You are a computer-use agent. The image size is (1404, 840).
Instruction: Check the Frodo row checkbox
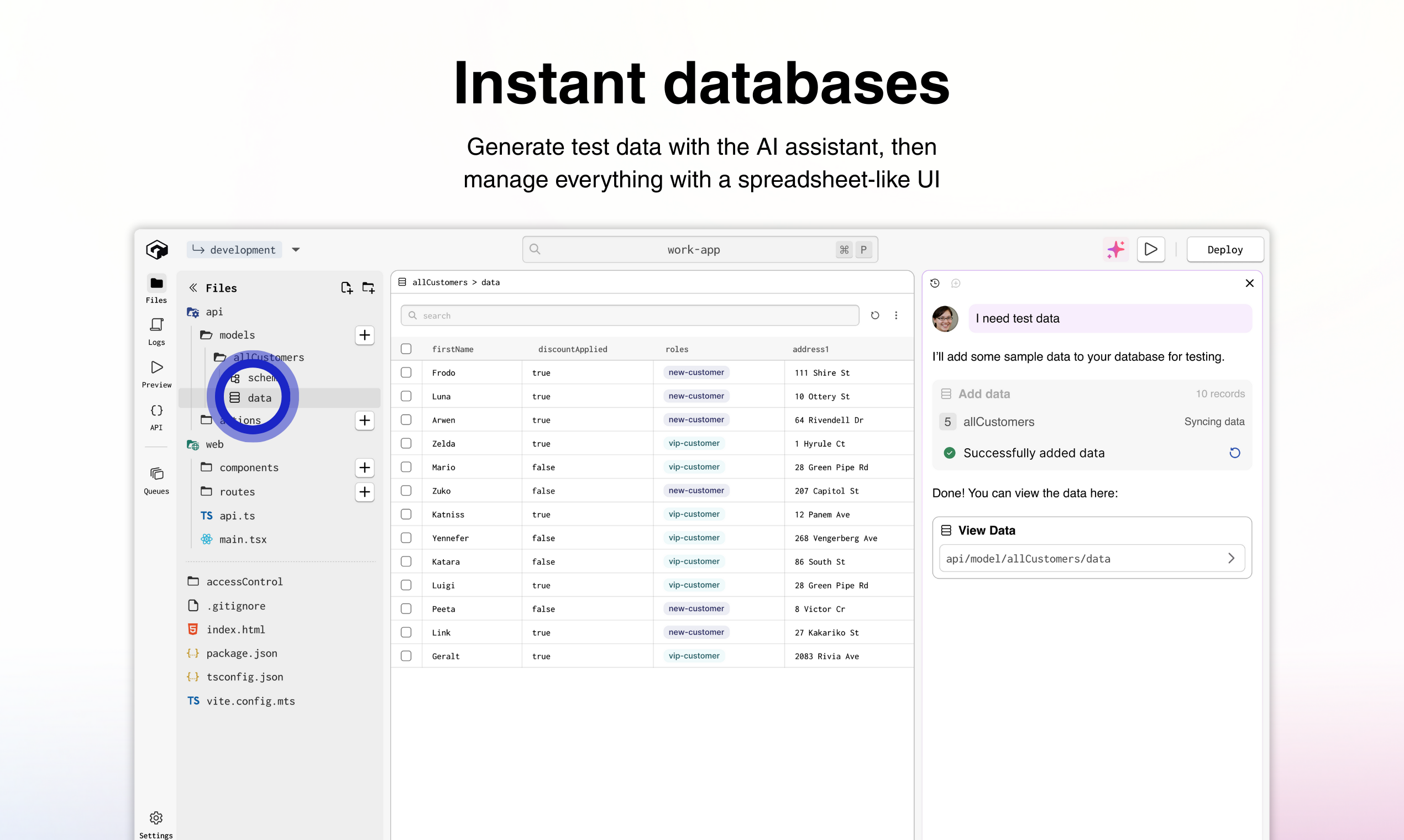point(406,372)
